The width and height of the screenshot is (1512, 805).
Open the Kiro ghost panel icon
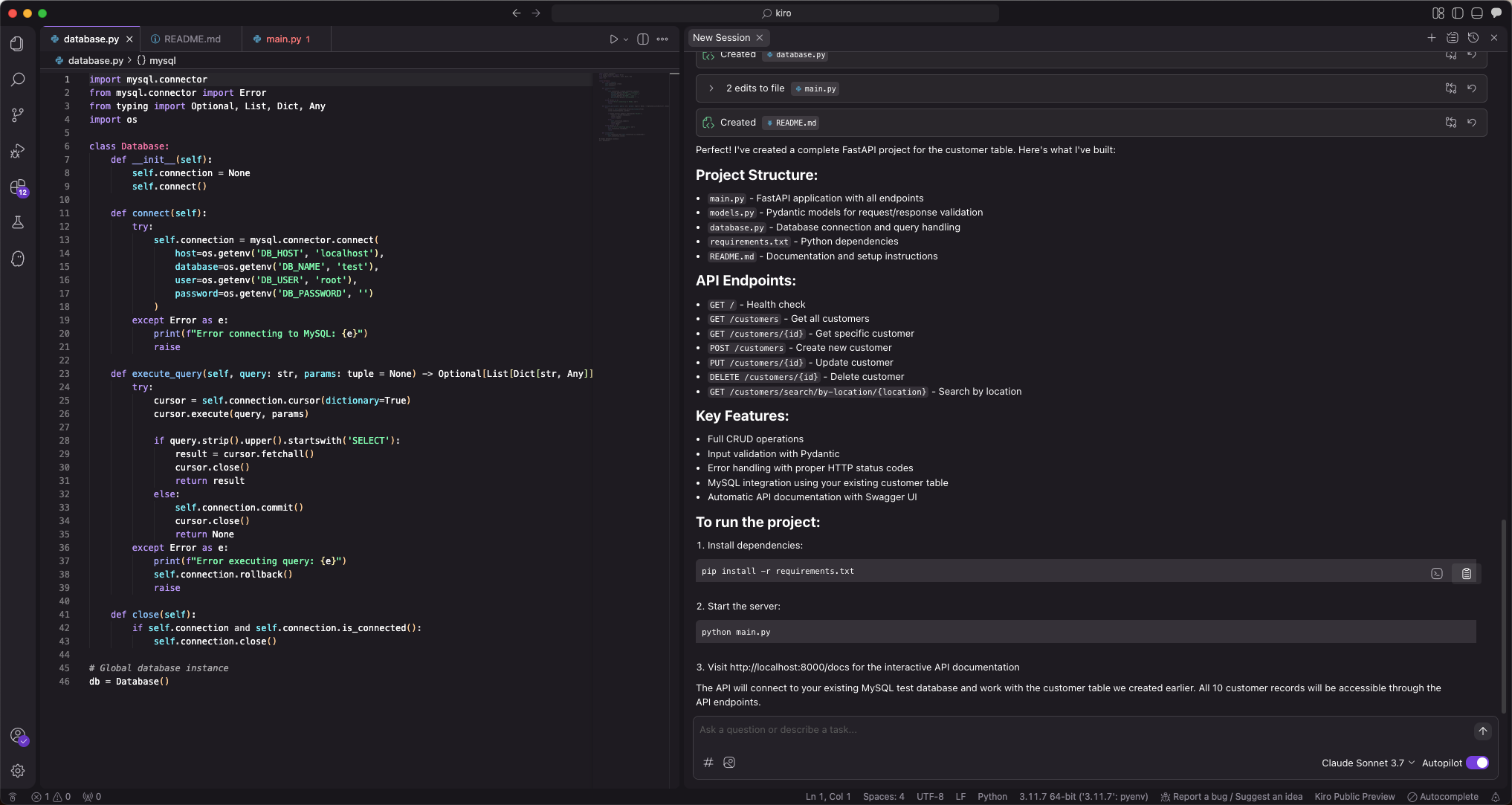coord(17,259)
